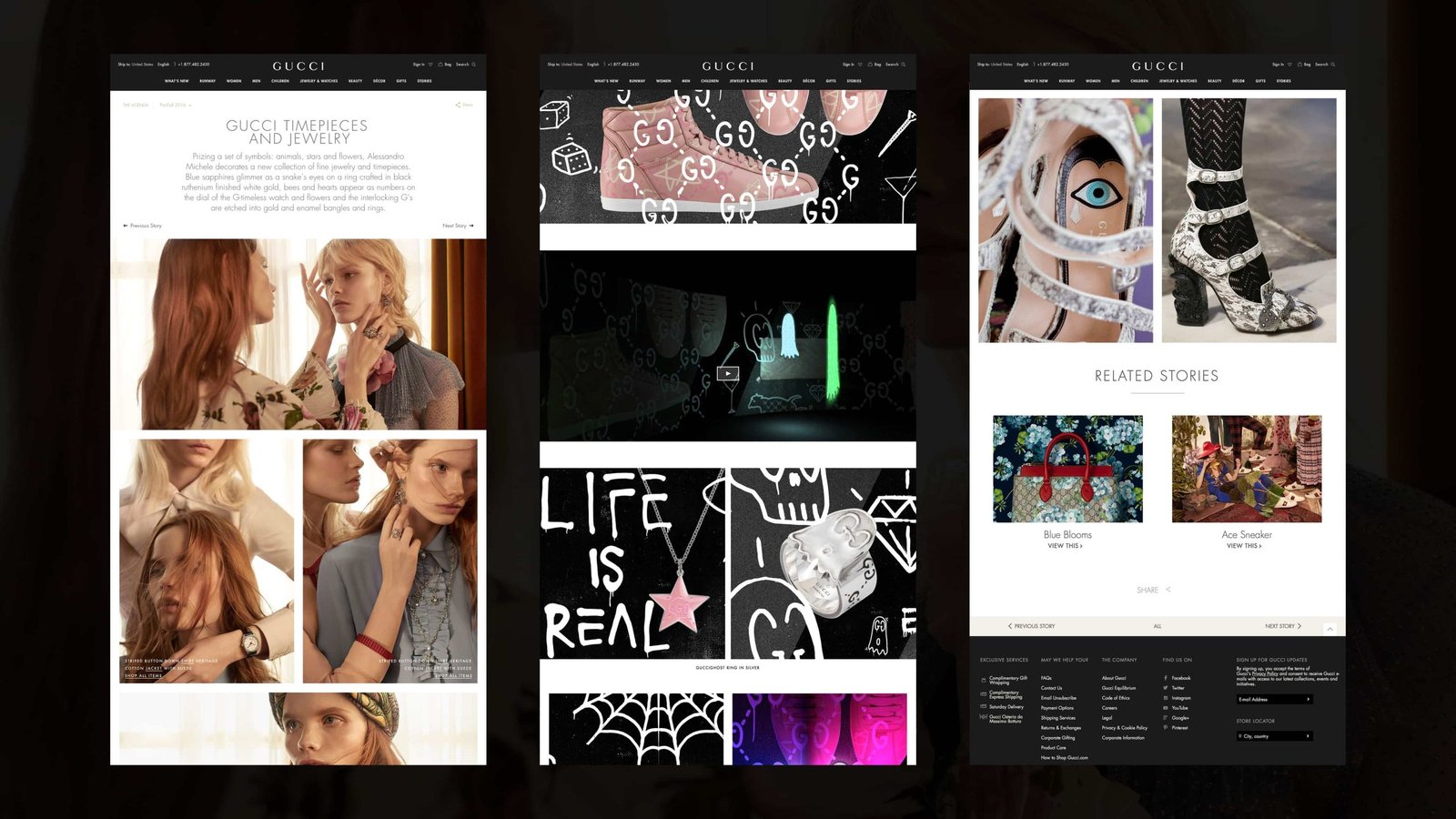Open Contact Us in the footer
The width and height of the screenshot is (1456, 819).
tap(1051, 688)
